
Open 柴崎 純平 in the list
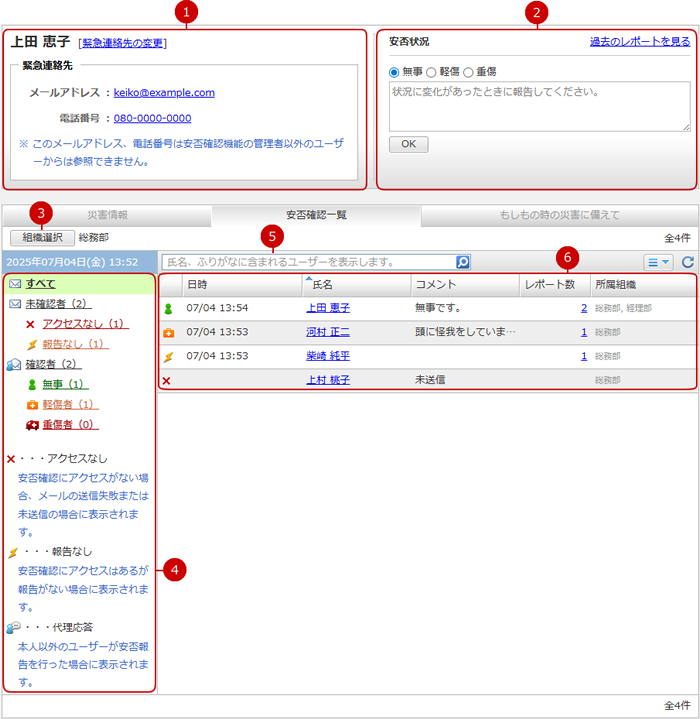click(x=328, y=356)
